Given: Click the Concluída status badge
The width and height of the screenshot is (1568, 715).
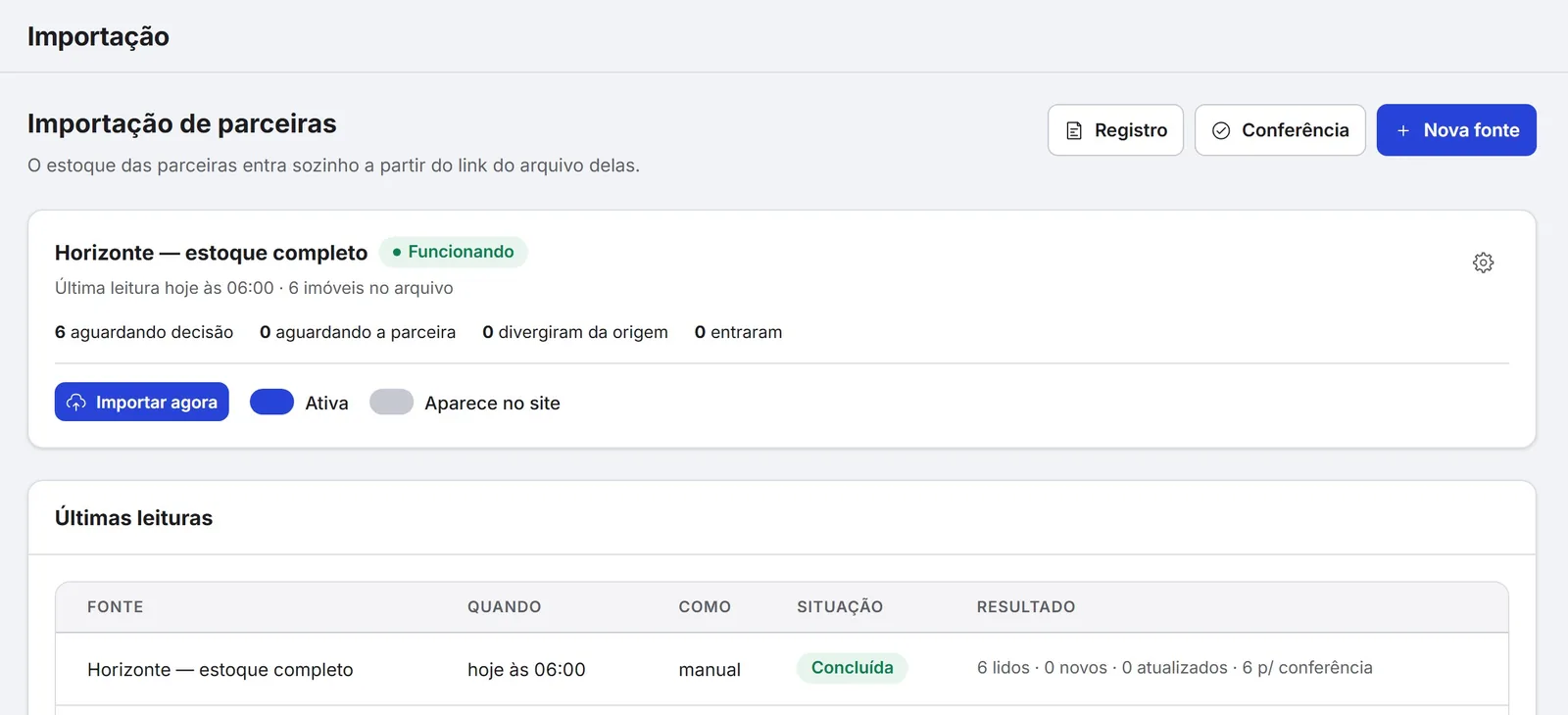Looking at the screenshot, I should click(x=852, y=668).
